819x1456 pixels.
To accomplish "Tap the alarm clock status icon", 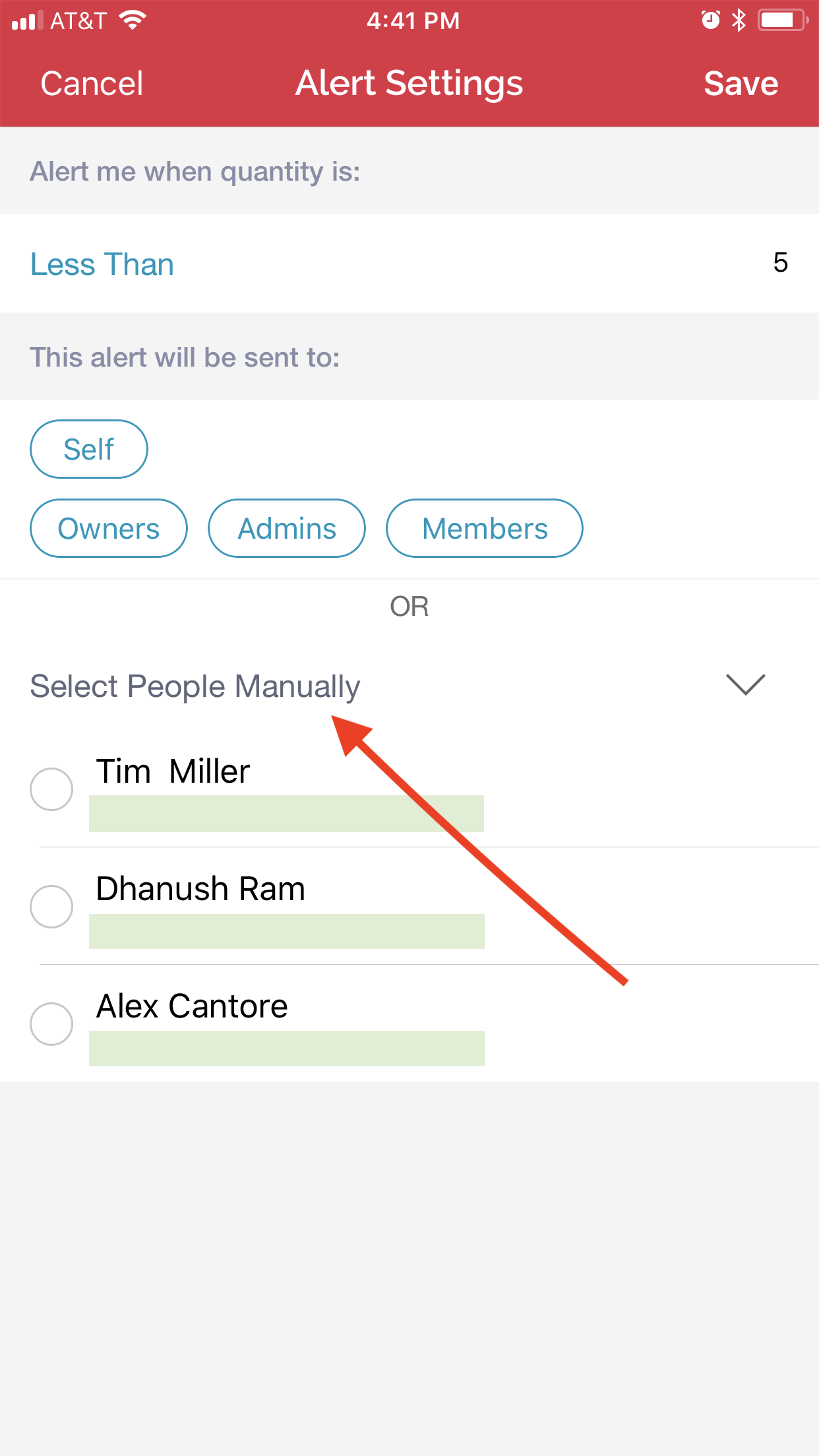I will (x=710, y=20).
